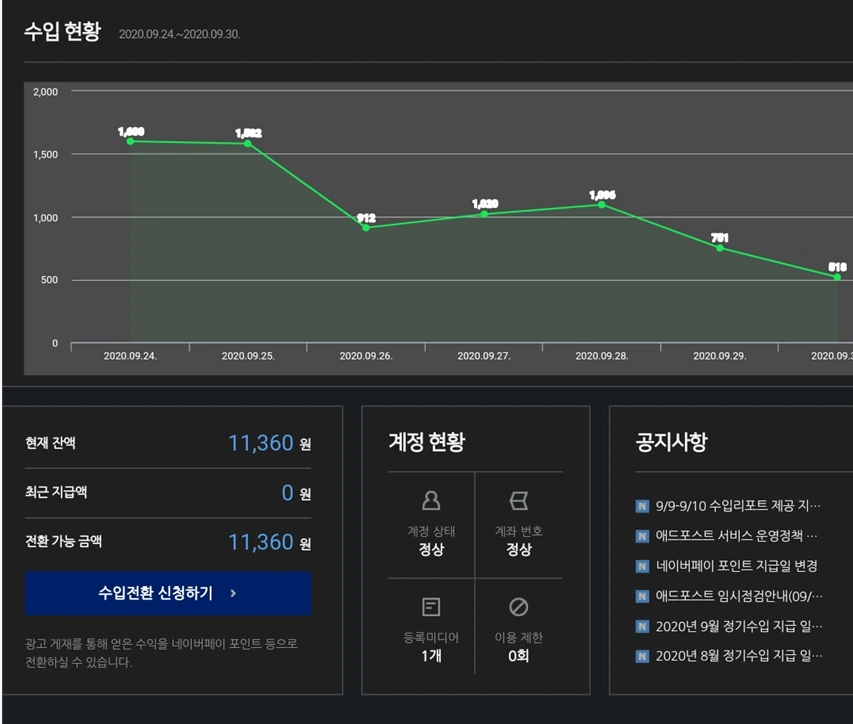Click the N badge on 2020년 9월 정기수입 notice
This screenshot has height=724, width=853.
641,623
